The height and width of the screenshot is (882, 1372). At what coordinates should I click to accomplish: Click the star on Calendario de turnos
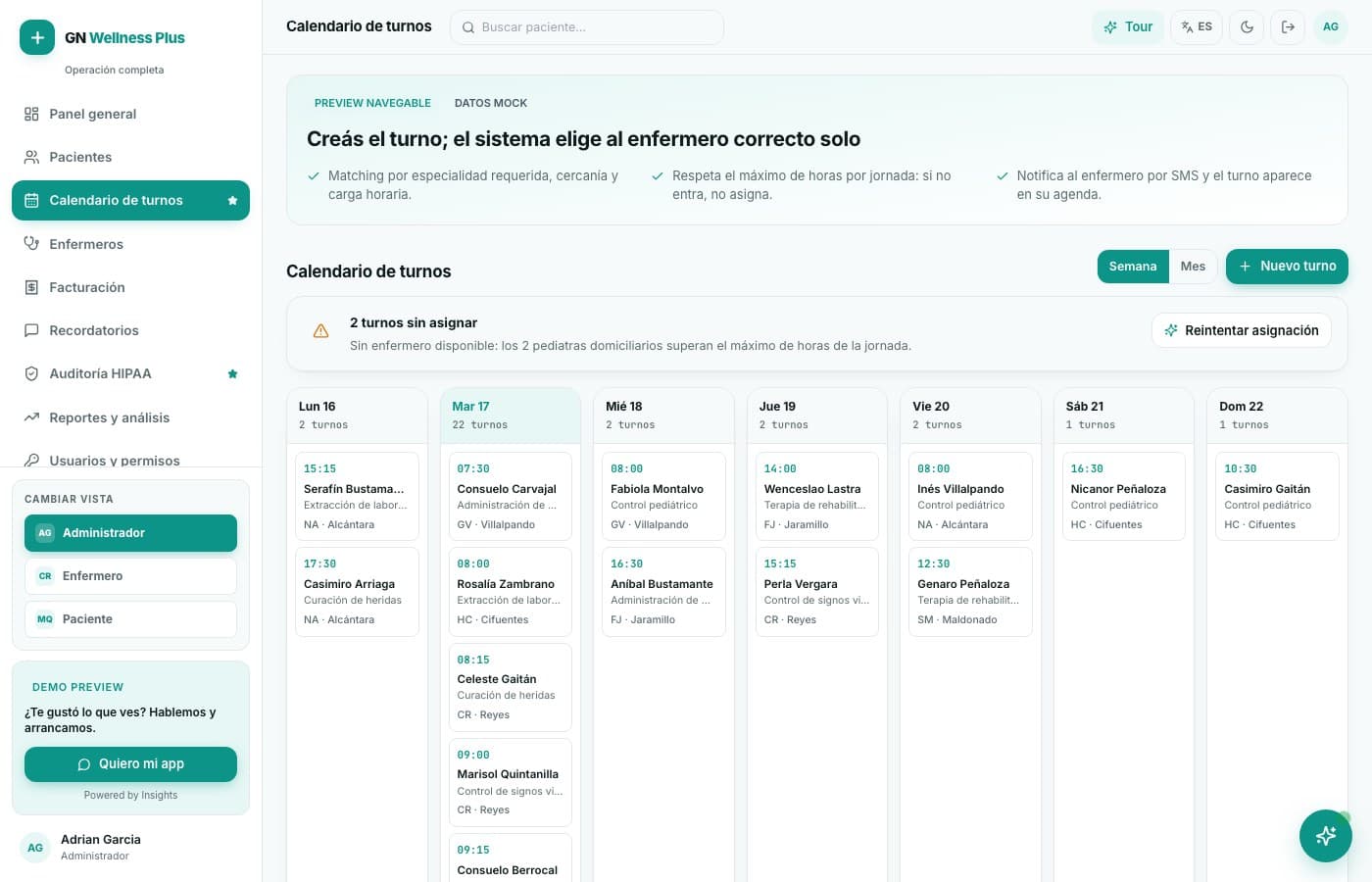pos(232,200)
